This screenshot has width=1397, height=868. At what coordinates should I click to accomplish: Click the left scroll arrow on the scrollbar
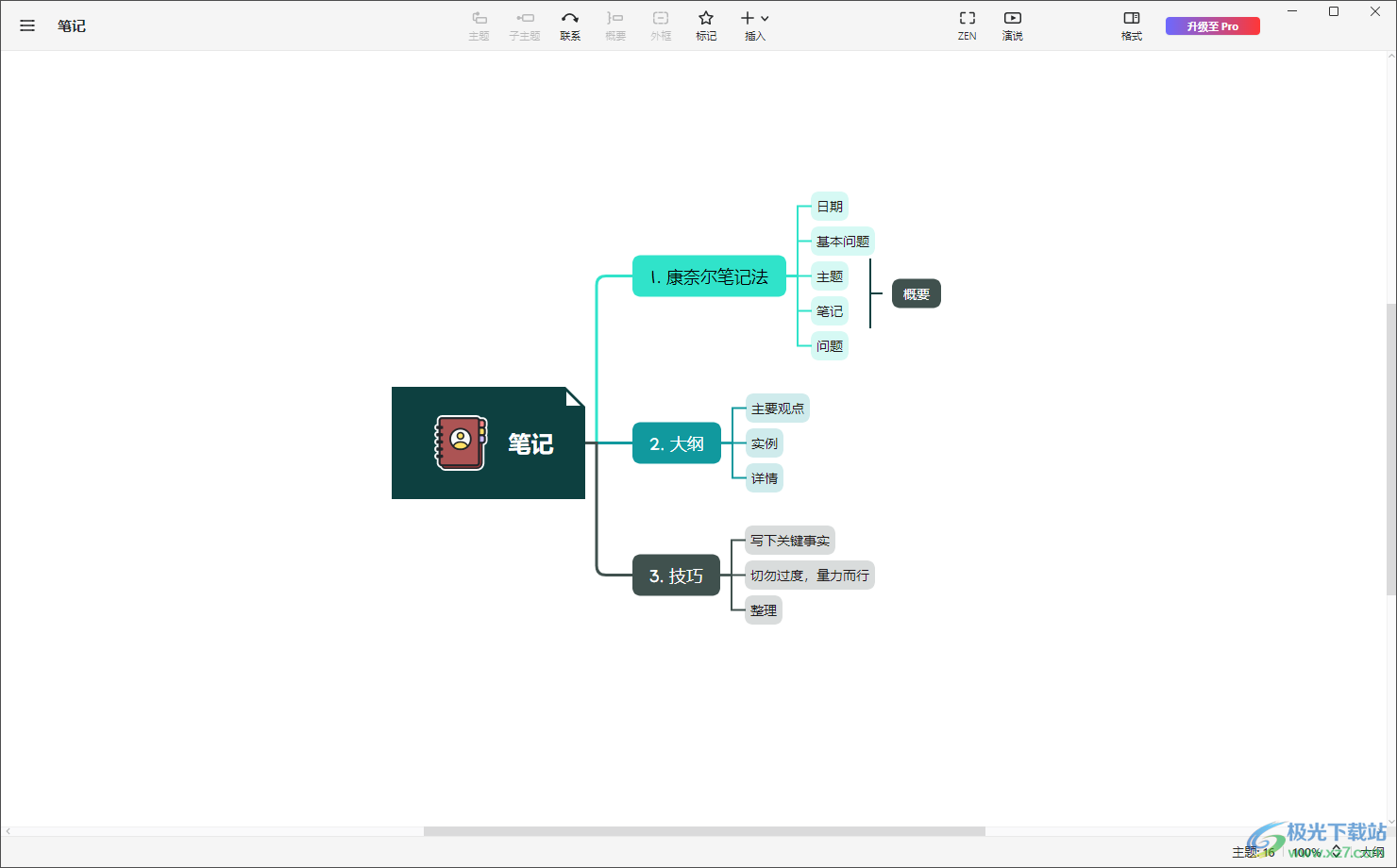click(8, 831)
